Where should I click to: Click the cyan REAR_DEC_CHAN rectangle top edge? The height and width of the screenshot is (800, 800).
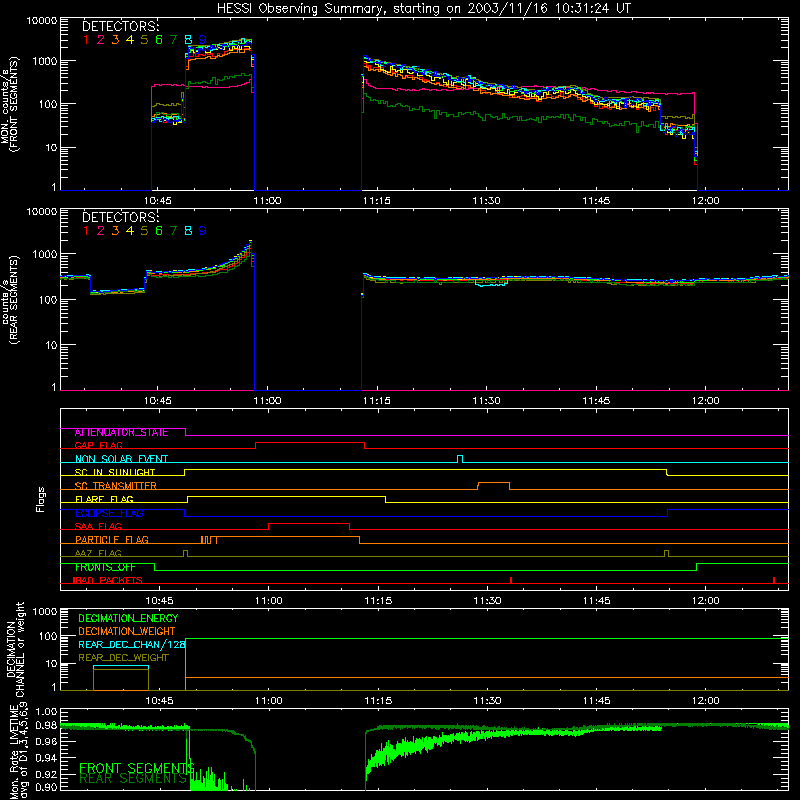121,666
